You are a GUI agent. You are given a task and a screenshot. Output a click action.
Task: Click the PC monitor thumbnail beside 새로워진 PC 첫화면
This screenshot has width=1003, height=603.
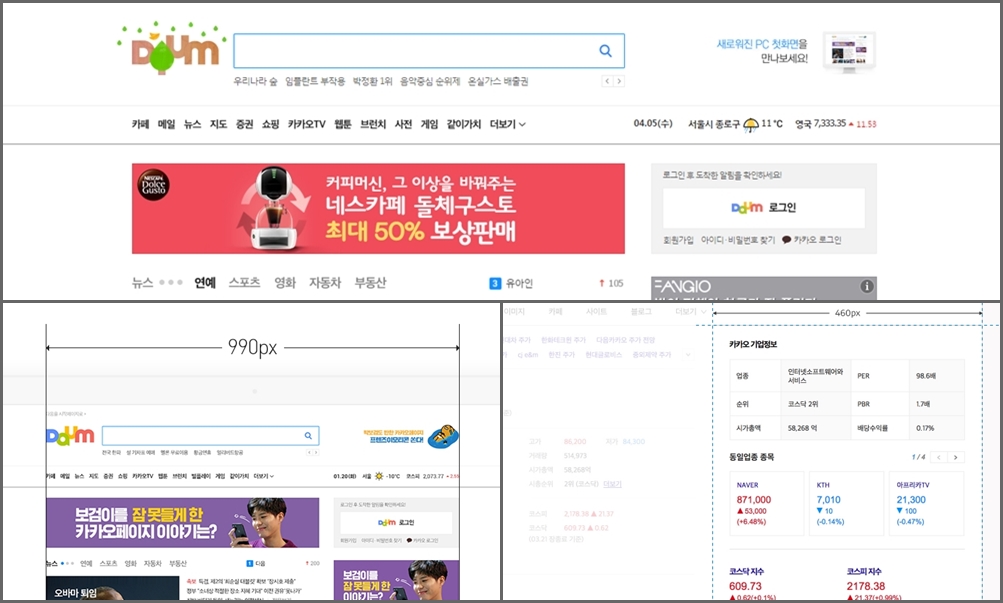(x=849, y=52)
